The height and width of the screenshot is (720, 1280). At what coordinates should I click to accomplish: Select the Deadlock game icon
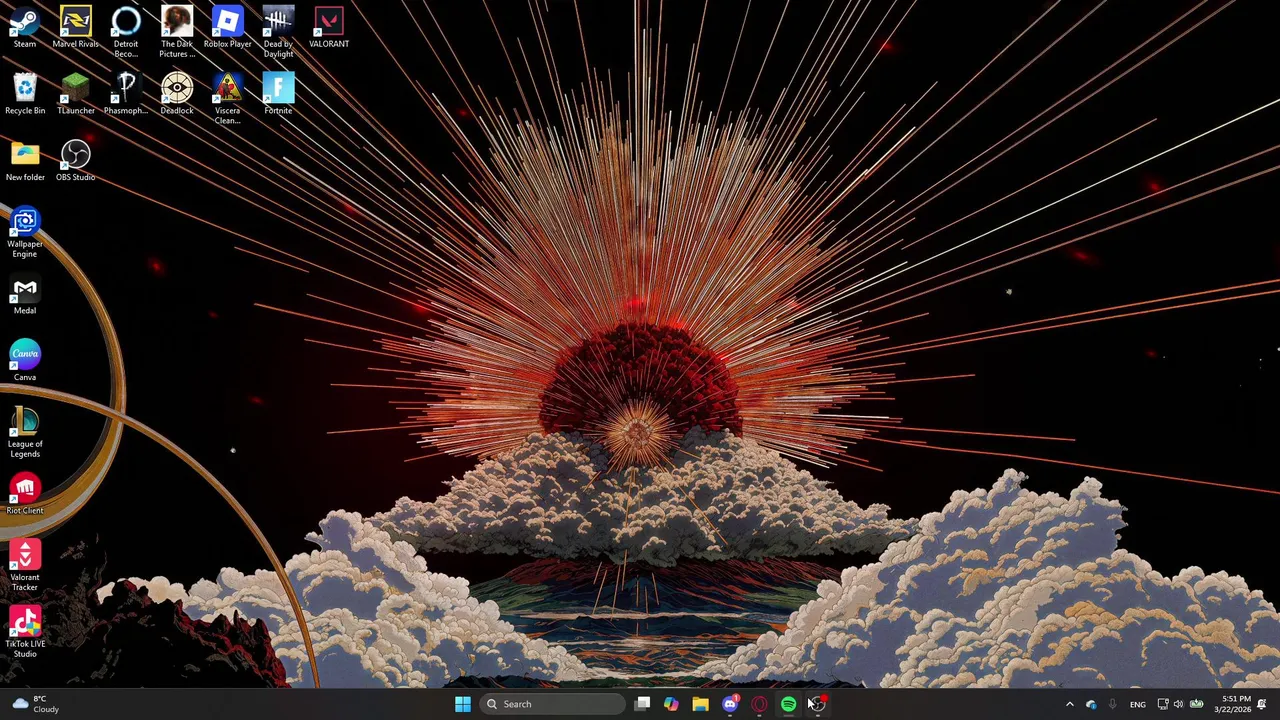(x=177, y=94)
